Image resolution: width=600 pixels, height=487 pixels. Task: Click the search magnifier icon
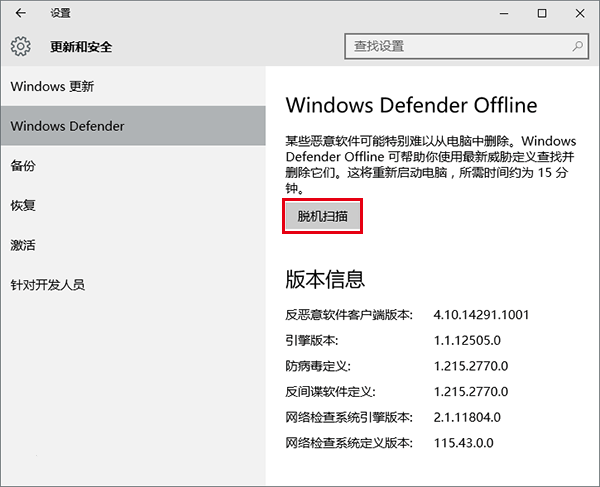[x=577, y=46]
